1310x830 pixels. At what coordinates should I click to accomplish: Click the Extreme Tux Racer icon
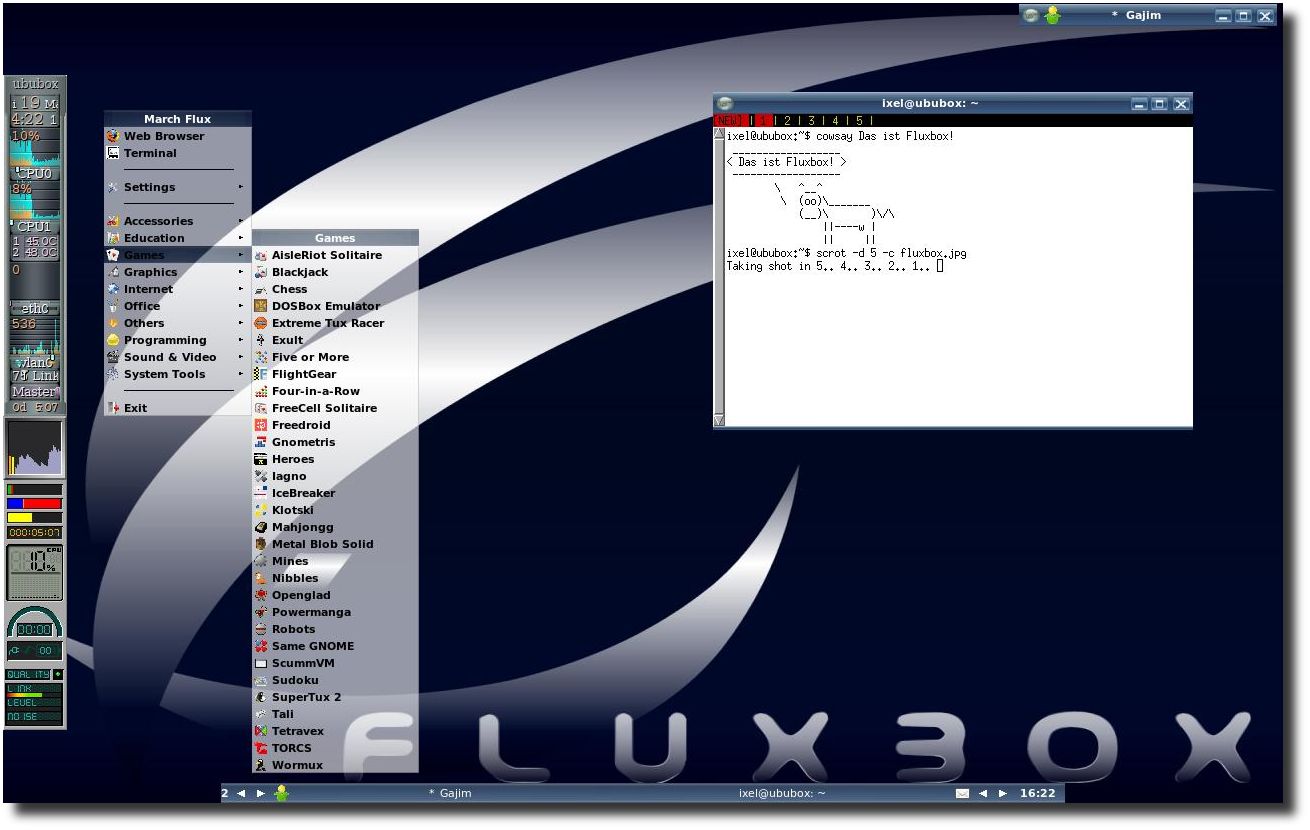coord(261,323)
